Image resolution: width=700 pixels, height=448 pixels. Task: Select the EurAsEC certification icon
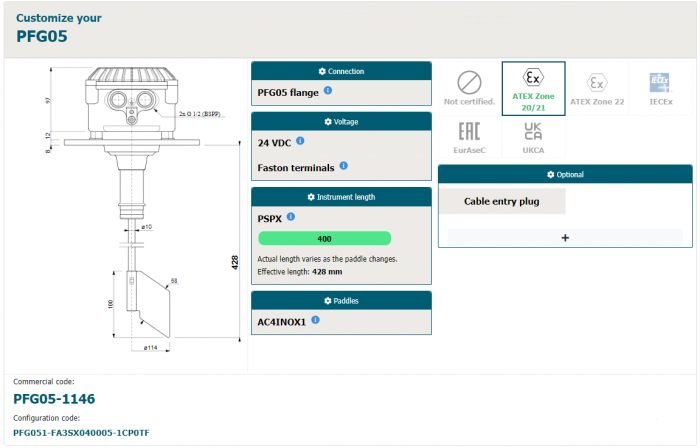click(469, 138)
